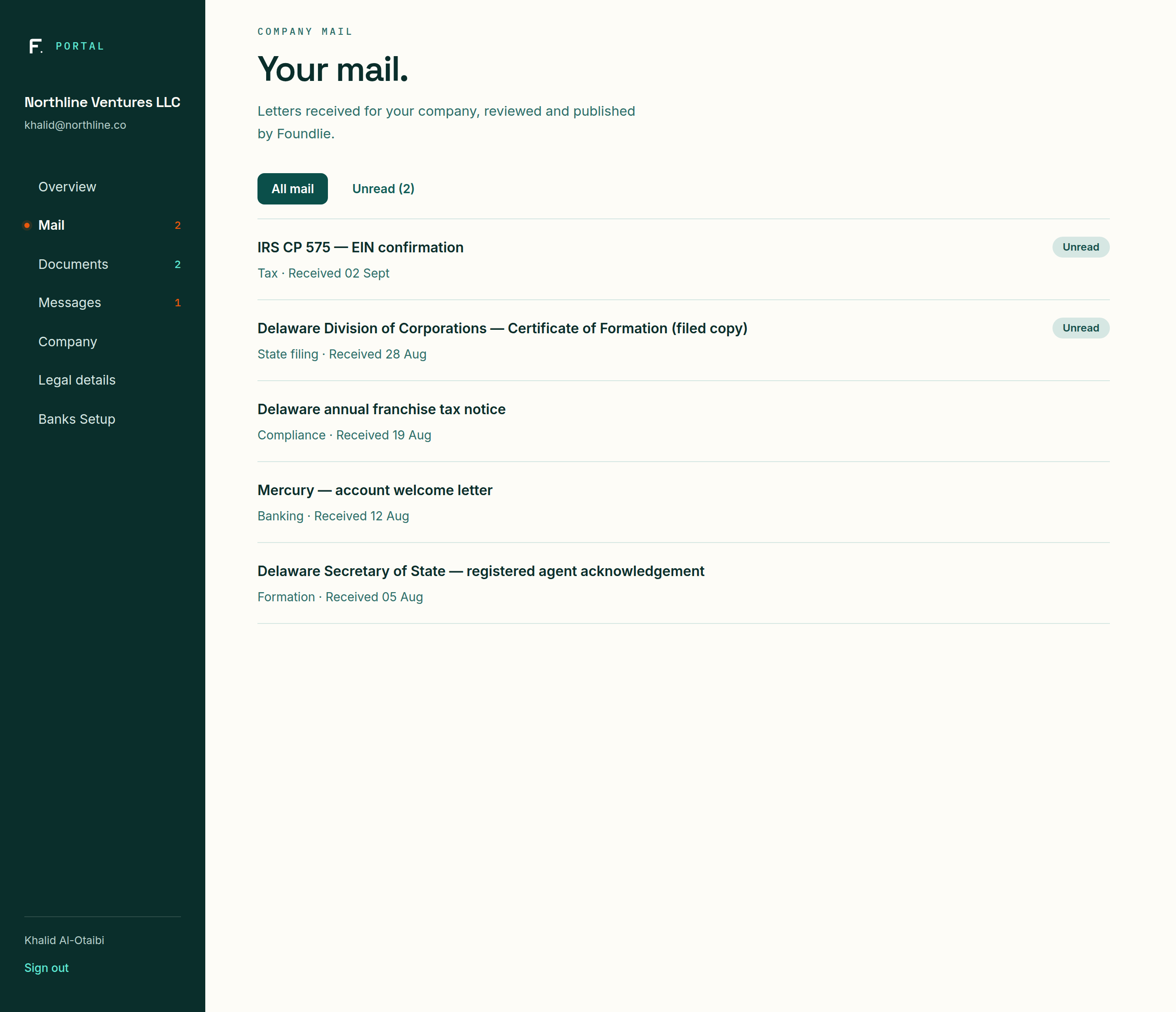Click 'Letters received for your company' description
1176x1012 pixels.
pos(446,122)
